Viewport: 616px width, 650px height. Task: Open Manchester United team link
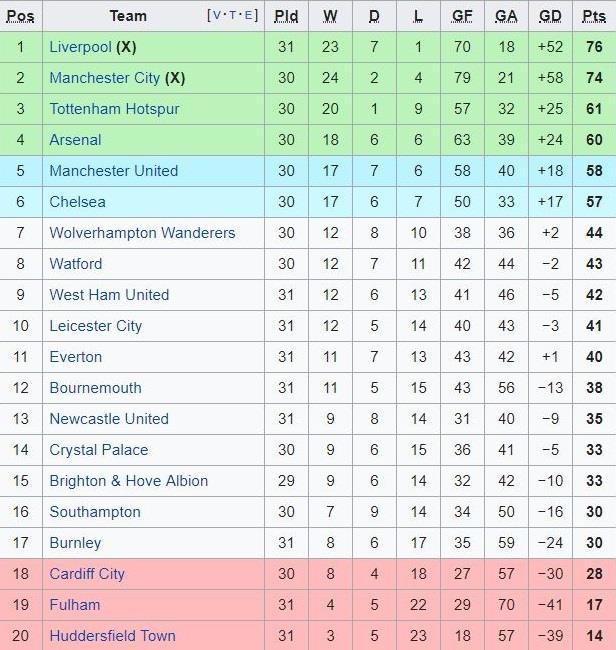113,171
